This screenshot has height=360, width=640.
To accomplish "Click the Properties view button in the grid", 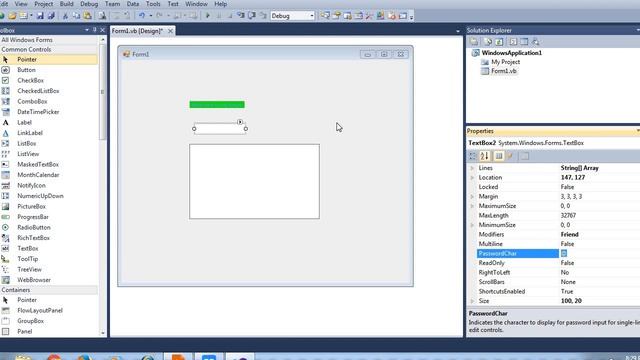I will point(499,156).
